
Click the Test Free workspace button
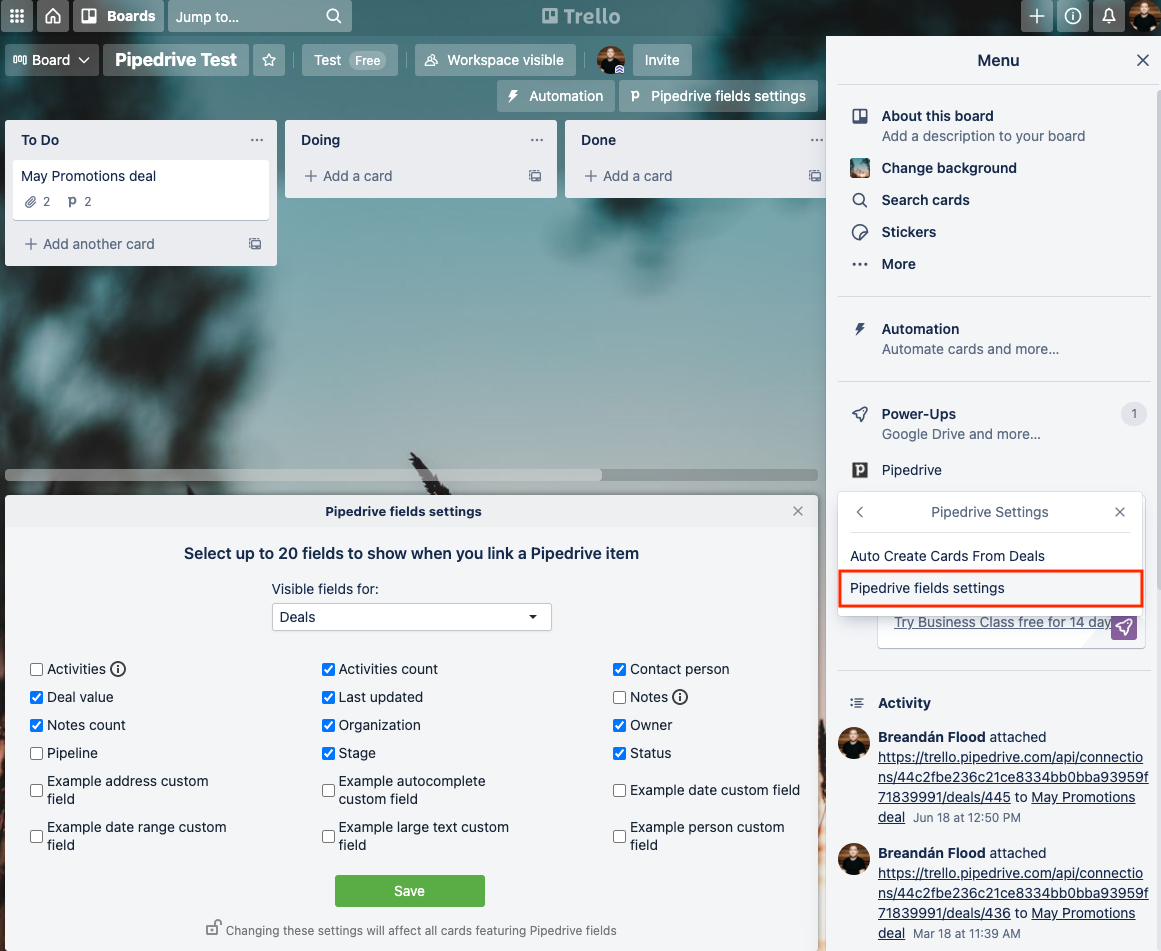(349, 60)
